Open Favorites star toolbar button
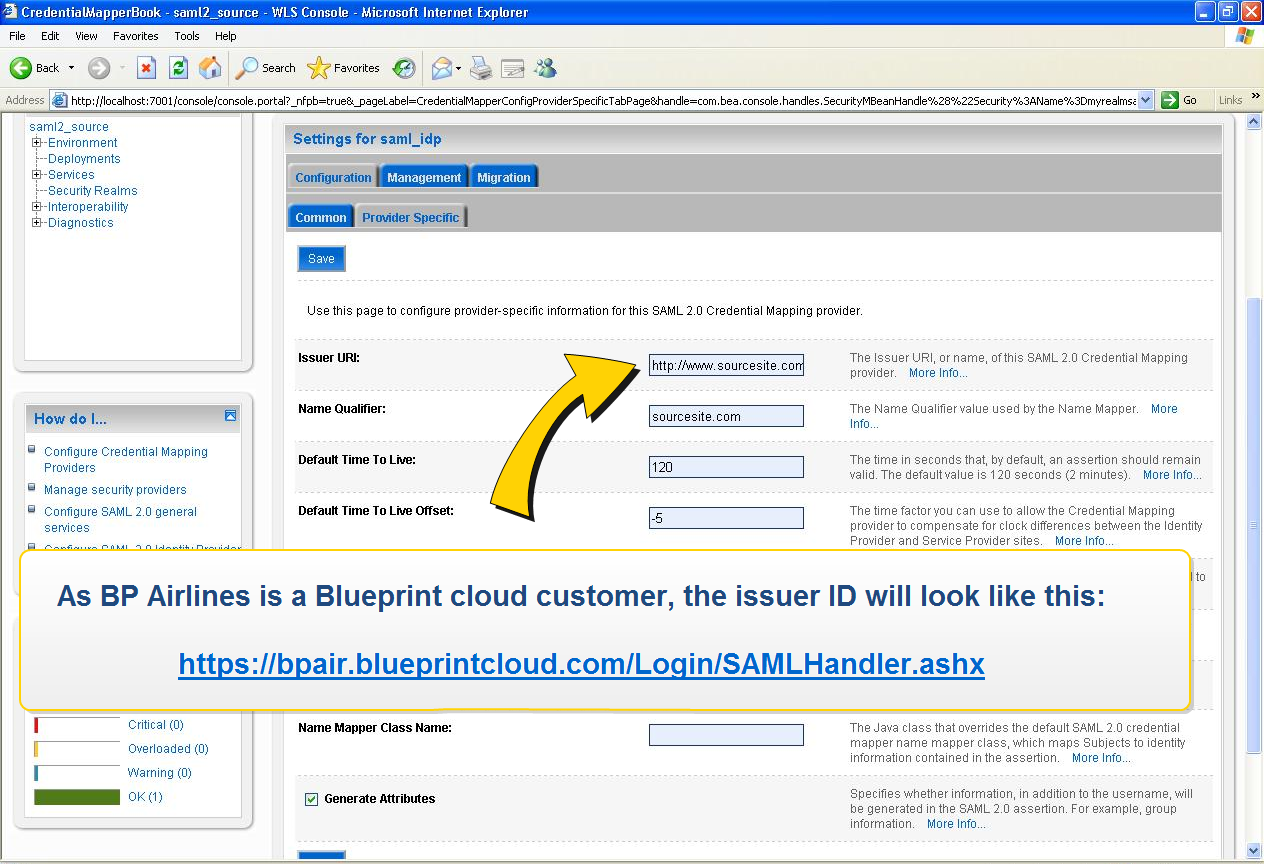This screenshot has height=864, width=1264. coord(344,68)
